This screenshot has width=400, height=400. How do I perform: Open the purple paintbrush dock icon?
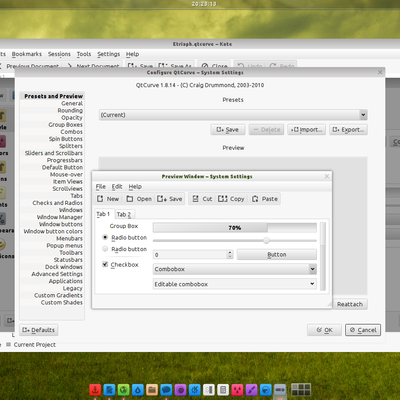coord(252,389)
